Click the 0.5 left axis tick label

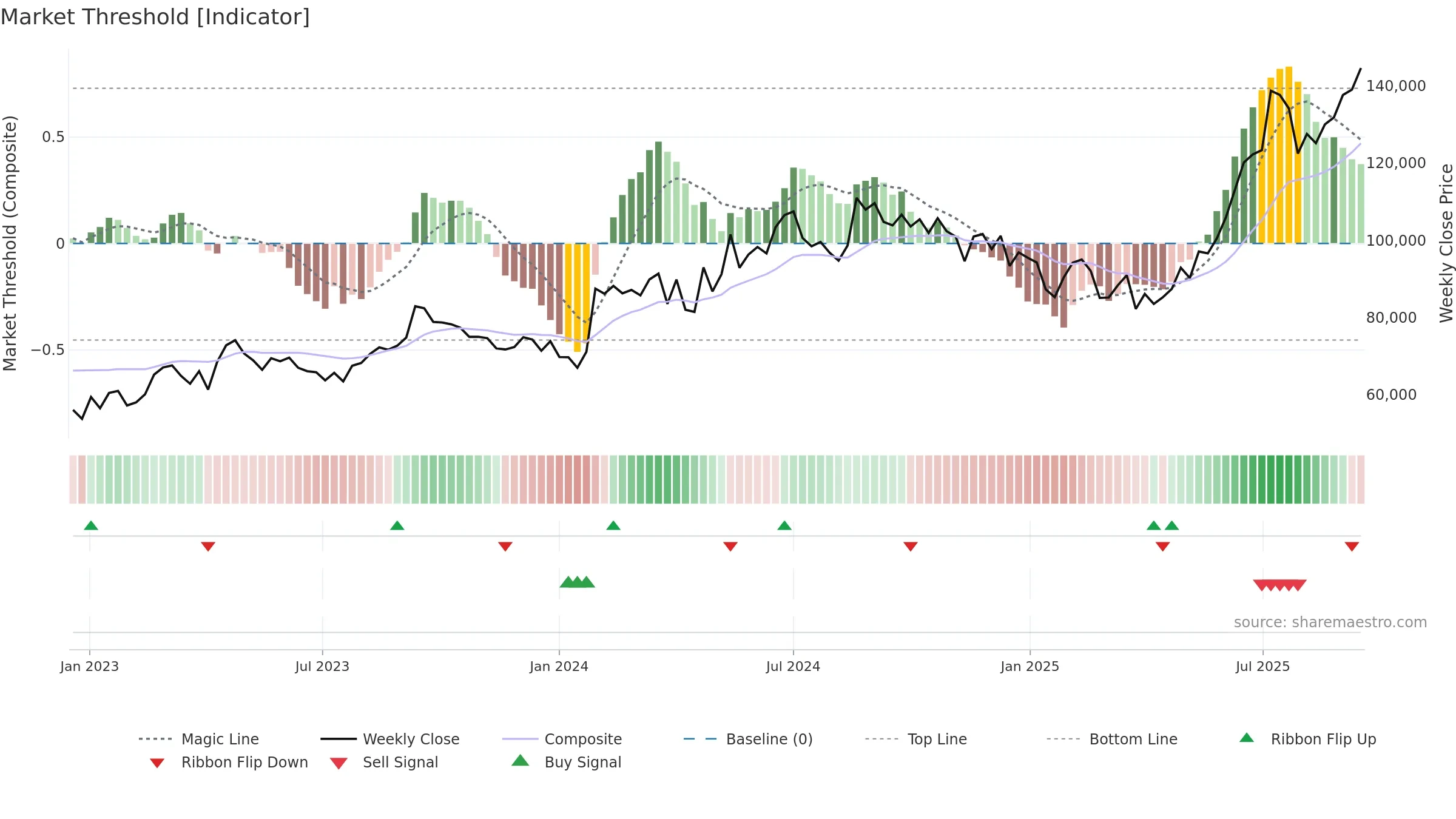click(x=53, y=137)
